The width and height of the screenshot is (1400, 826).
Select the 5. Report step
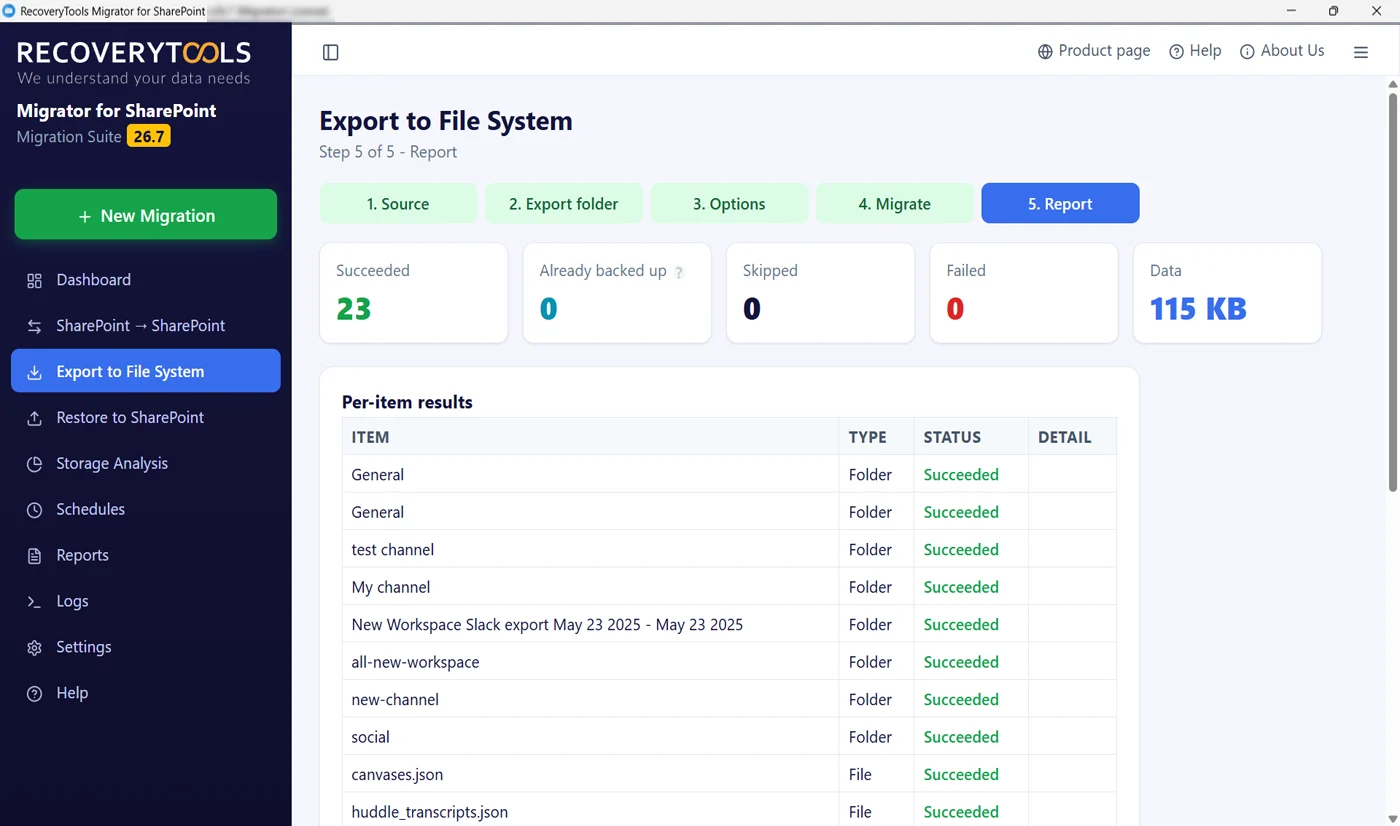coord(1060,203)
